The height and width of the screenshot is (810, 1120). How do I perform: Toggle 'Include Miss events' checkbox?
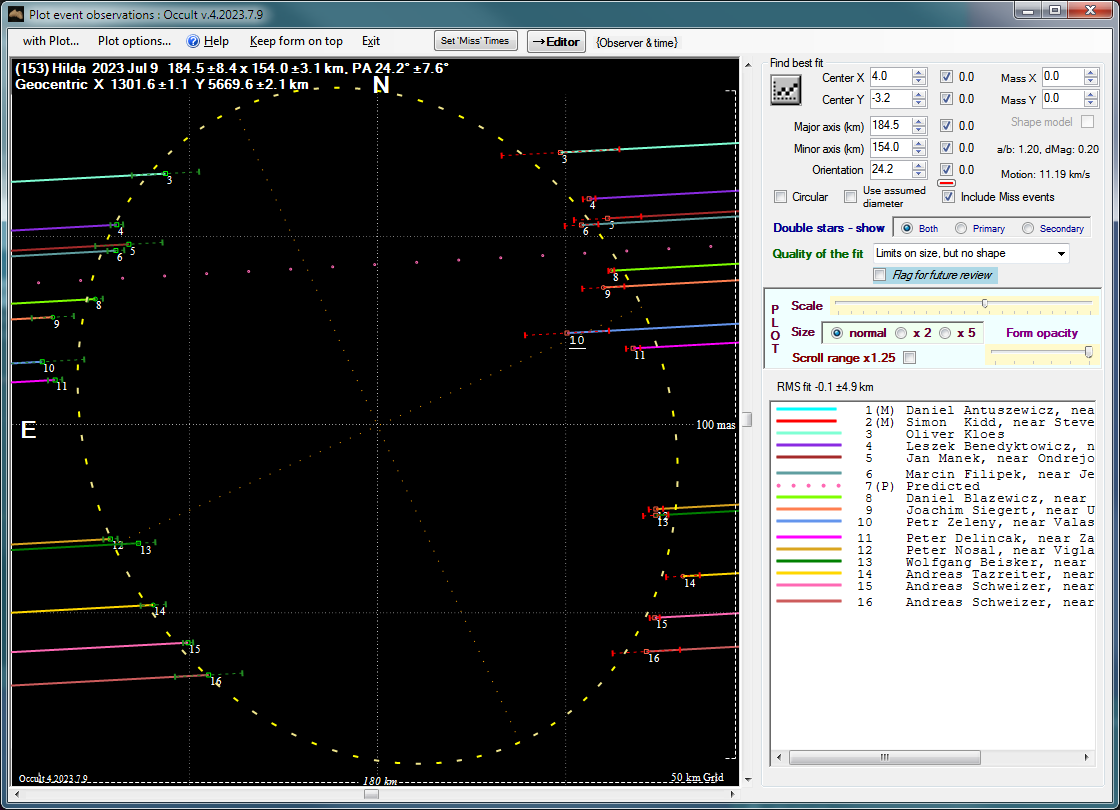948,196
